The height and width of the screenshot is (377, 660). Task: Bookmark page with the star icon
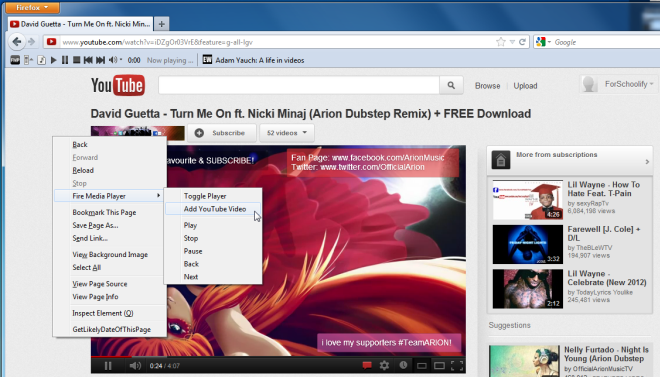500,42
